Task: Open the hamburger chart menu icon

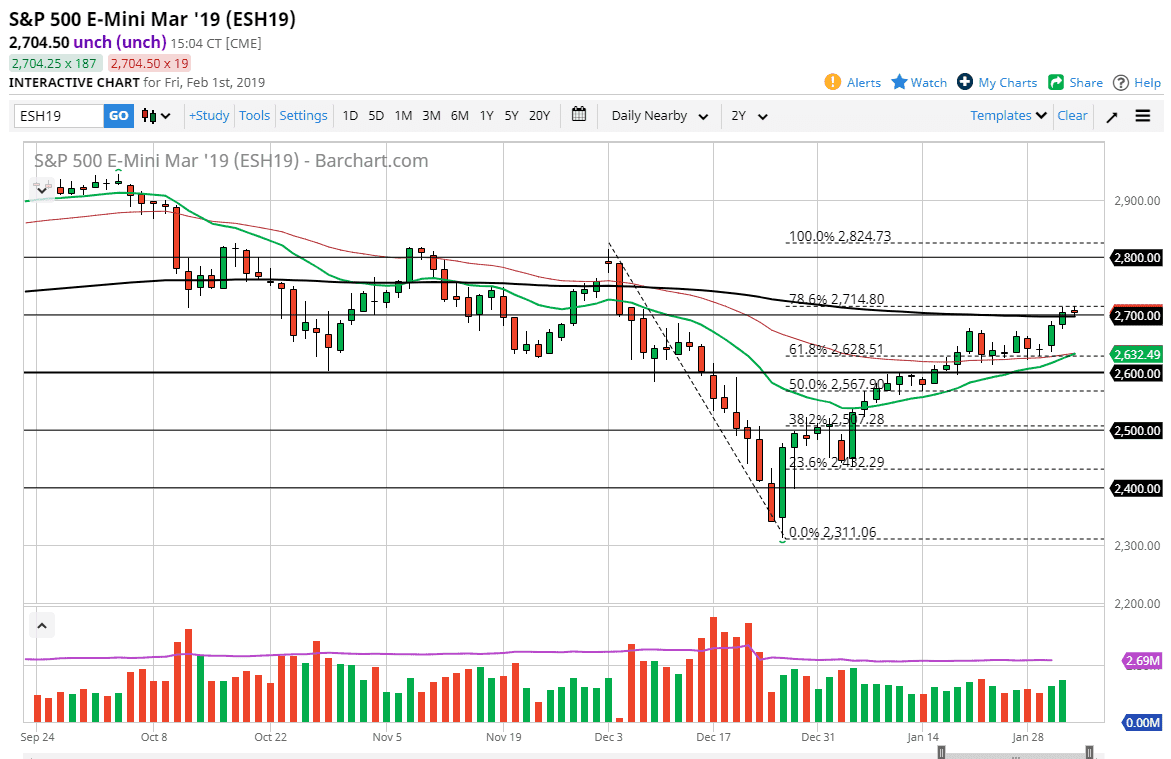Action: (1141, 115)
